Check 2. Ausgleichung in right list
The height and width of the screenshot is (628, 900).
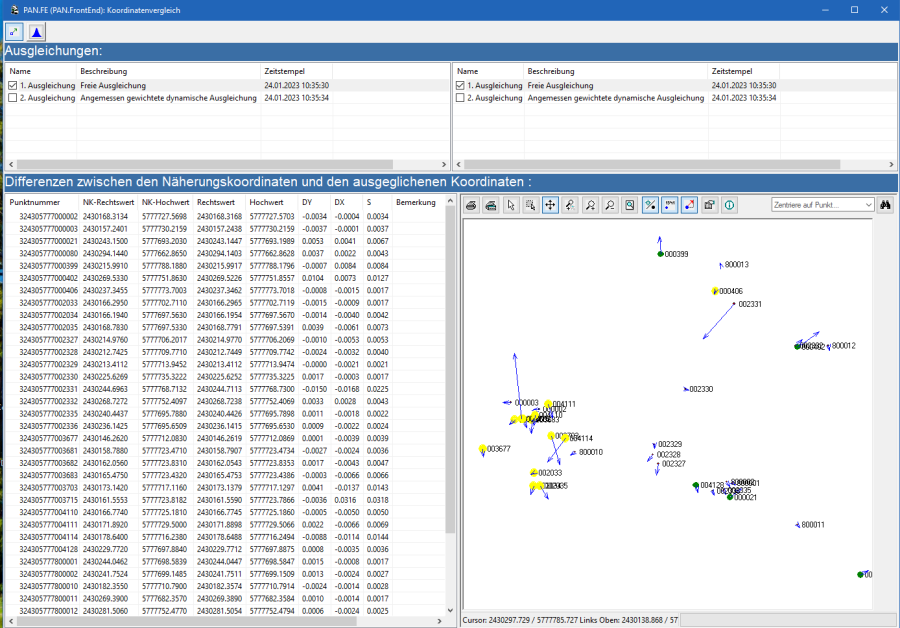pyautogui.click(x=460, y=98)
